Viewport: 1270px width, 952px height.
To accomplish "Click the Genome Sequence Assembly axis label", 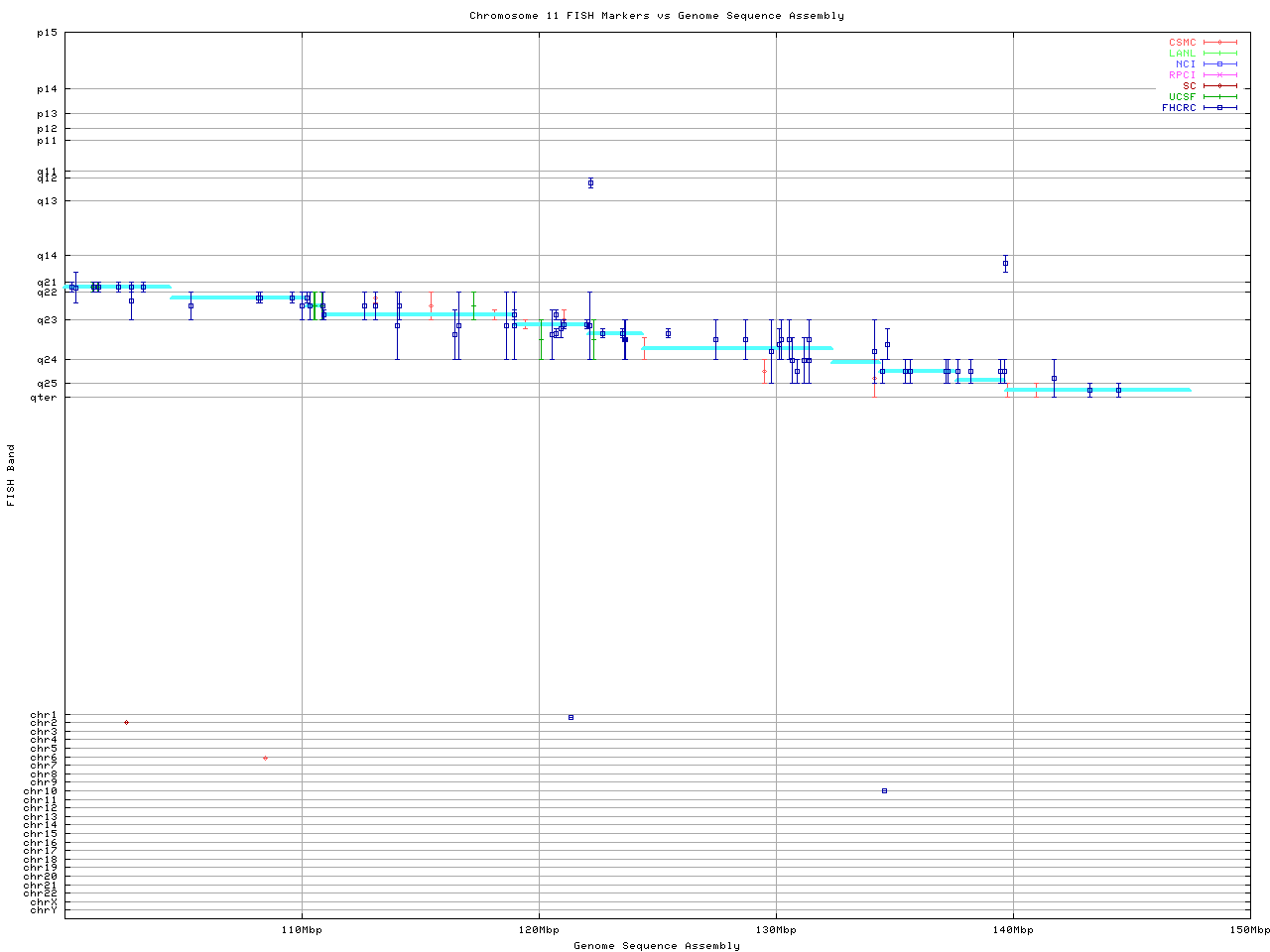I will click(657, 946).
